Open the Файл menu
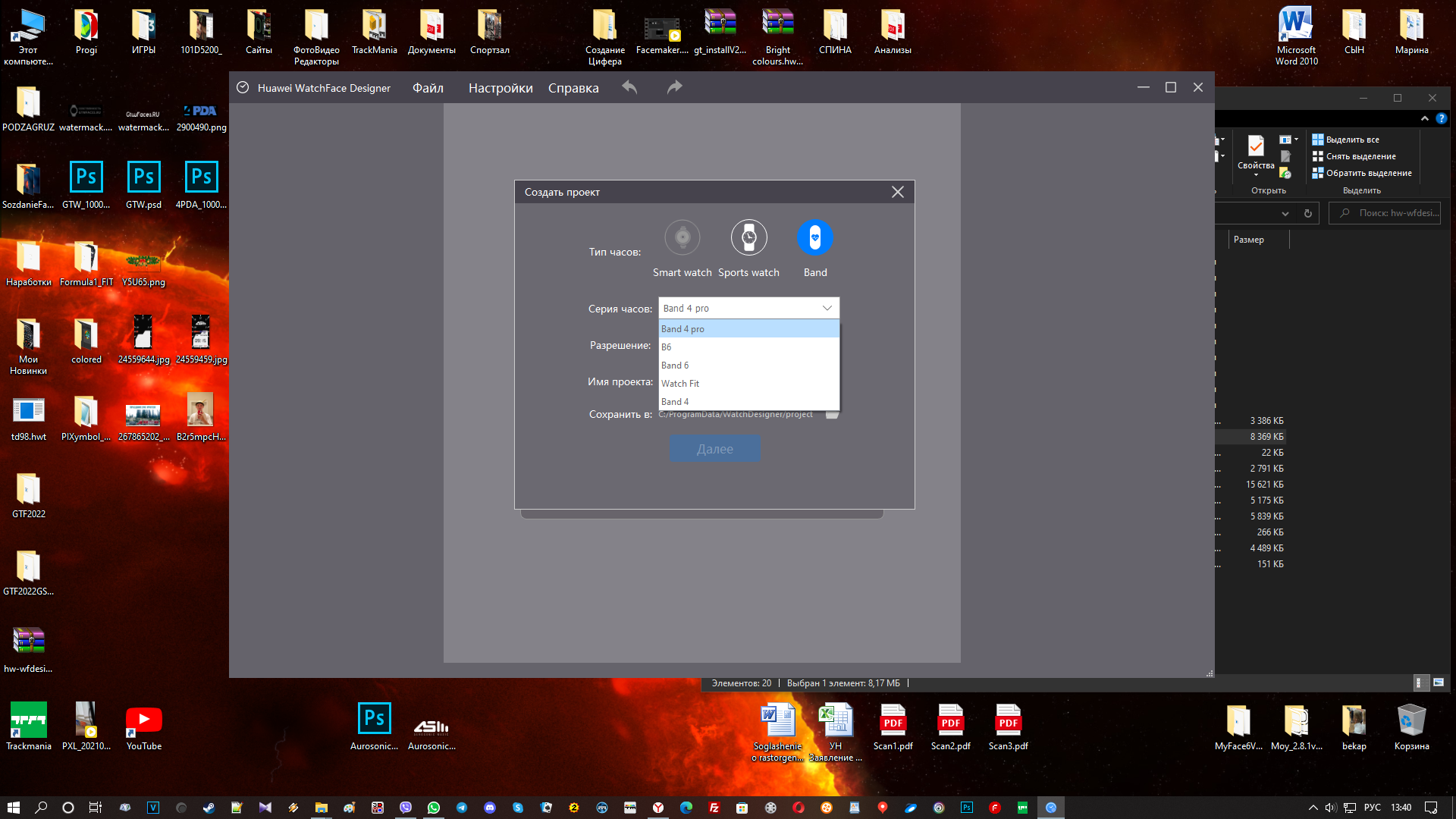 [428, 88]
